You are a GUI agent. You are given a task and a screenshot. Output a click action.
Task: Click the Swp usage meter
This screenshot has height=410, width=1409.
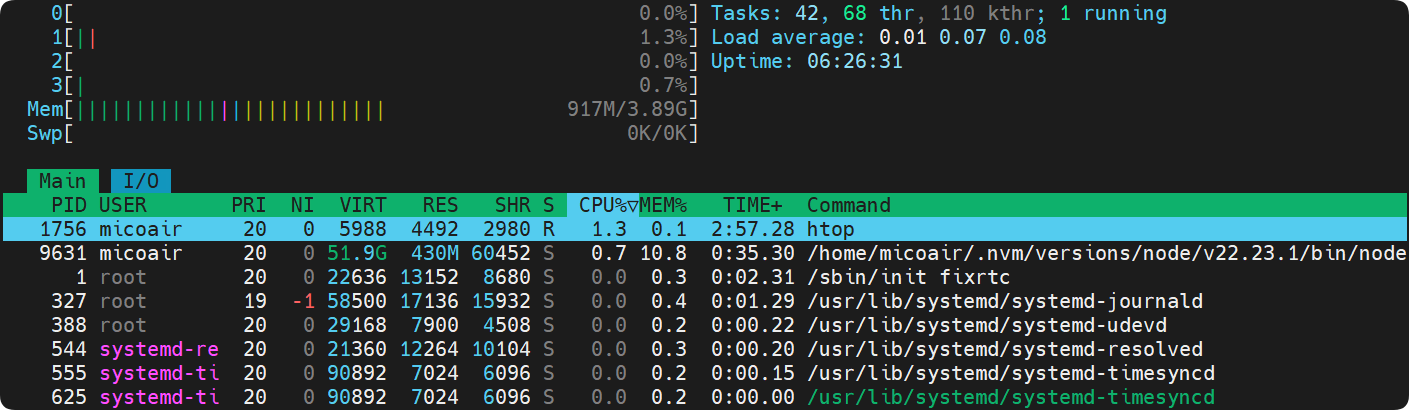tap(362, 133)
